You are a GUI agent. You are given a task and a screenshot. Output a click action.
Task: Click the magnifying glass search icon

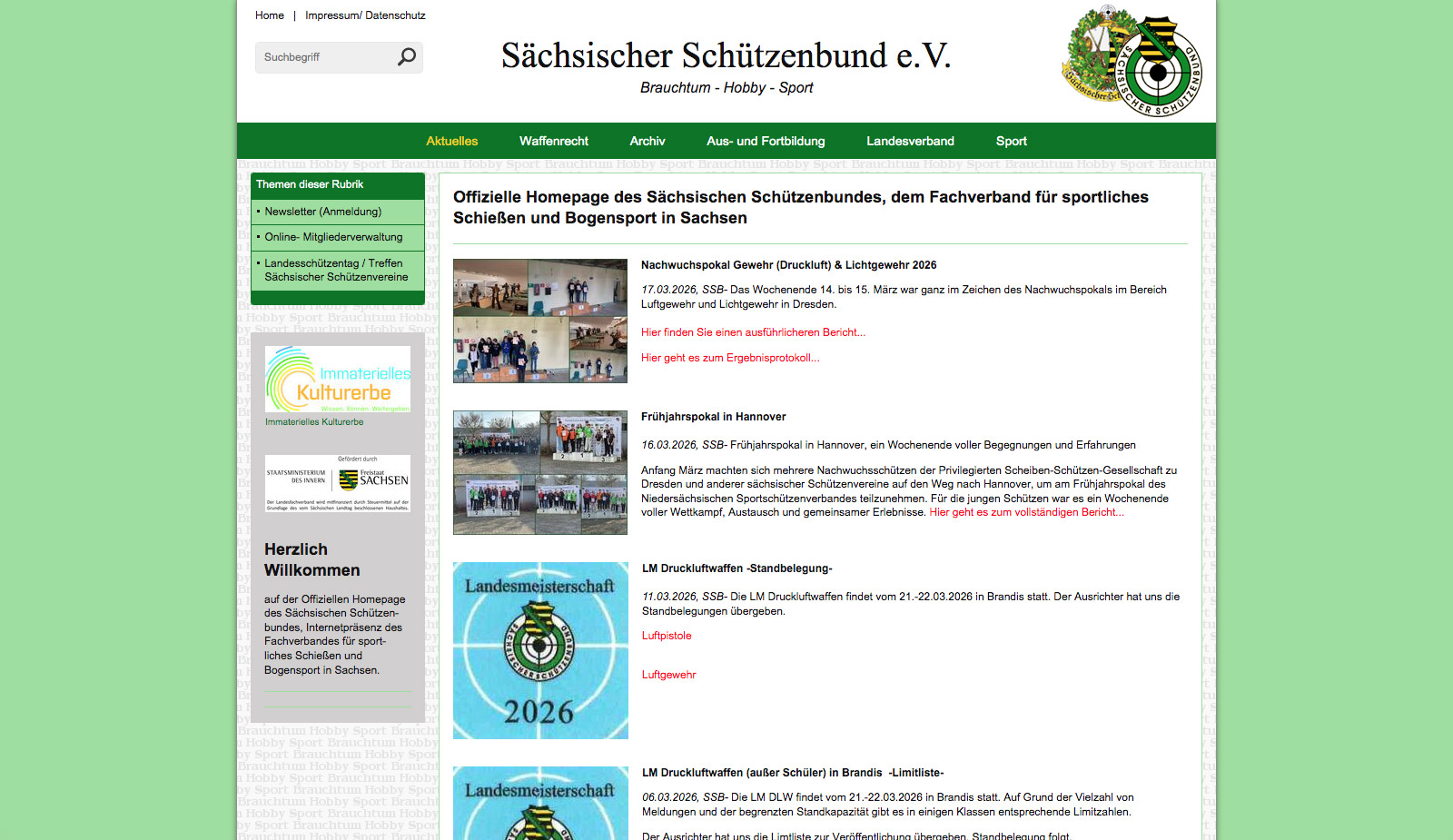pos(407,57)
